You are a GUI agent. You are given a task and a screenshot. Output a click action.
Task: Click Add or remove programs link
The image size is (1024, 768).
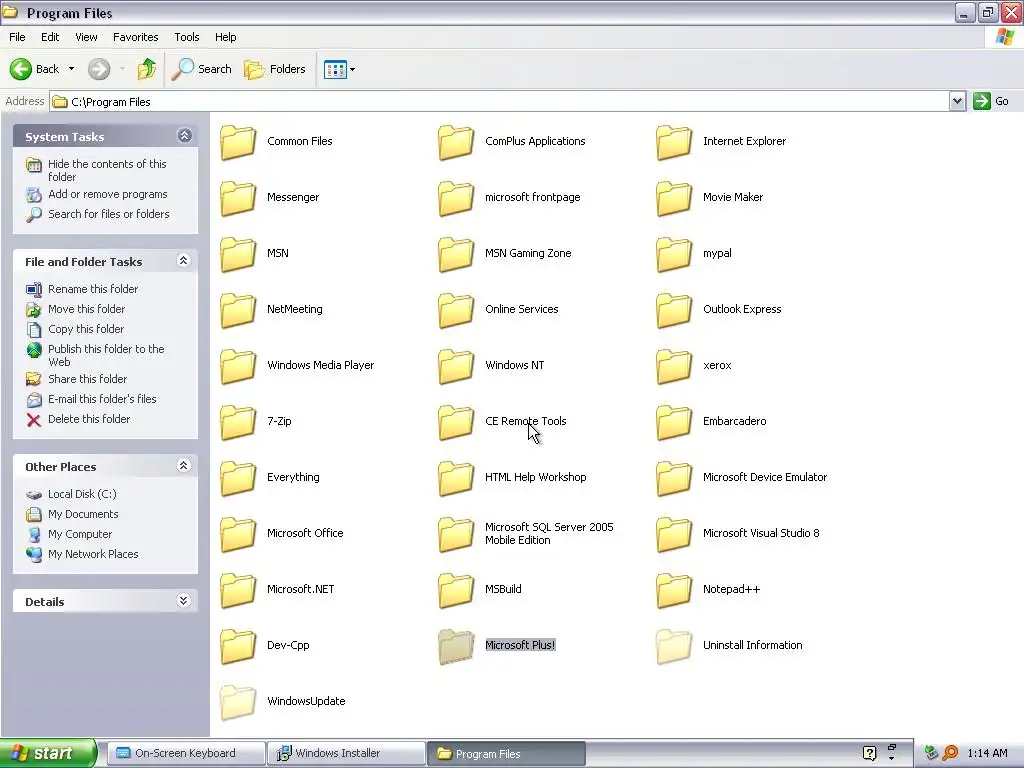pyautogui.click(x=108, y=194)
